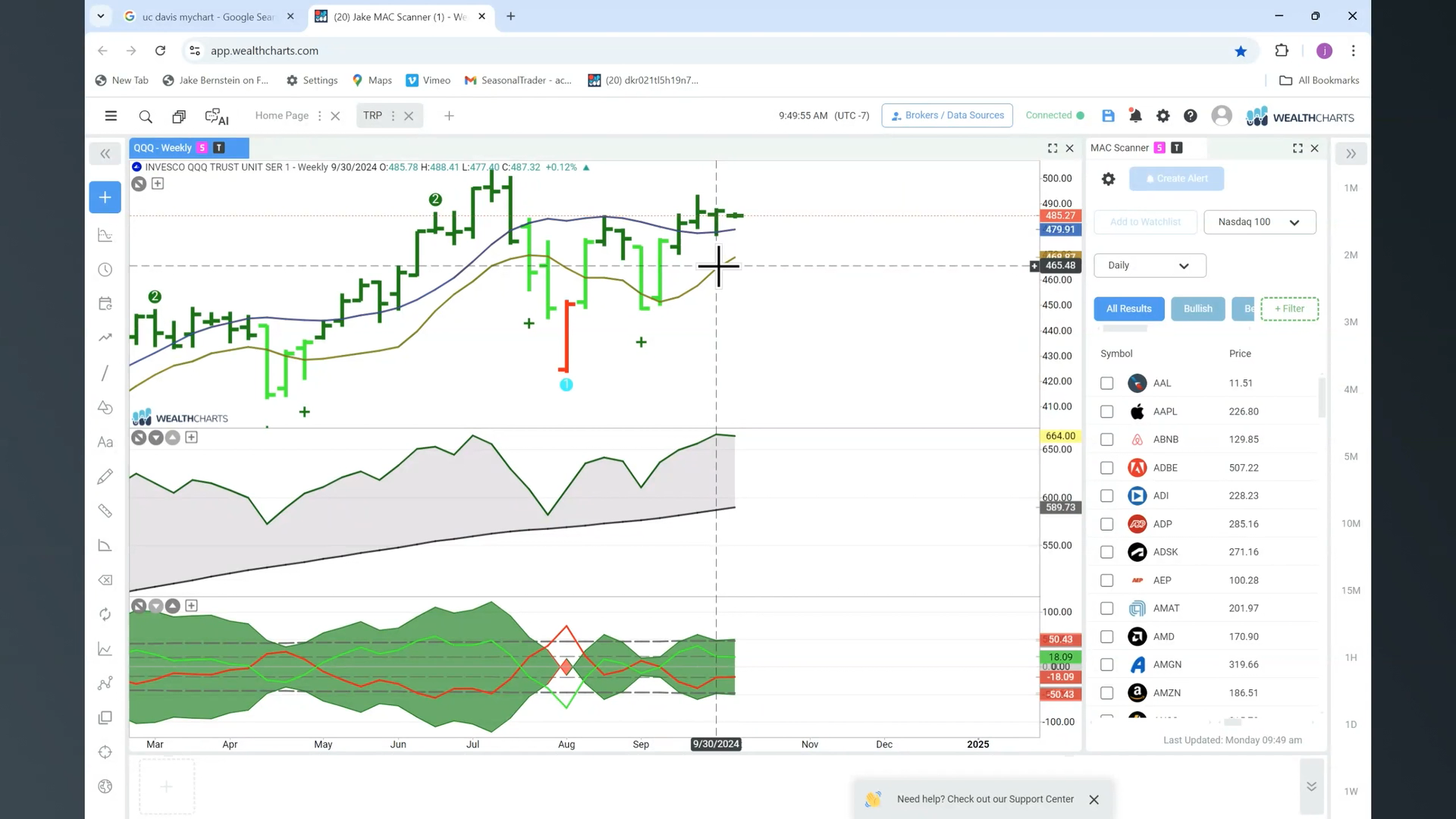Check the ABNB row checkbox

pyautogui.click(x=1106, y=440)
